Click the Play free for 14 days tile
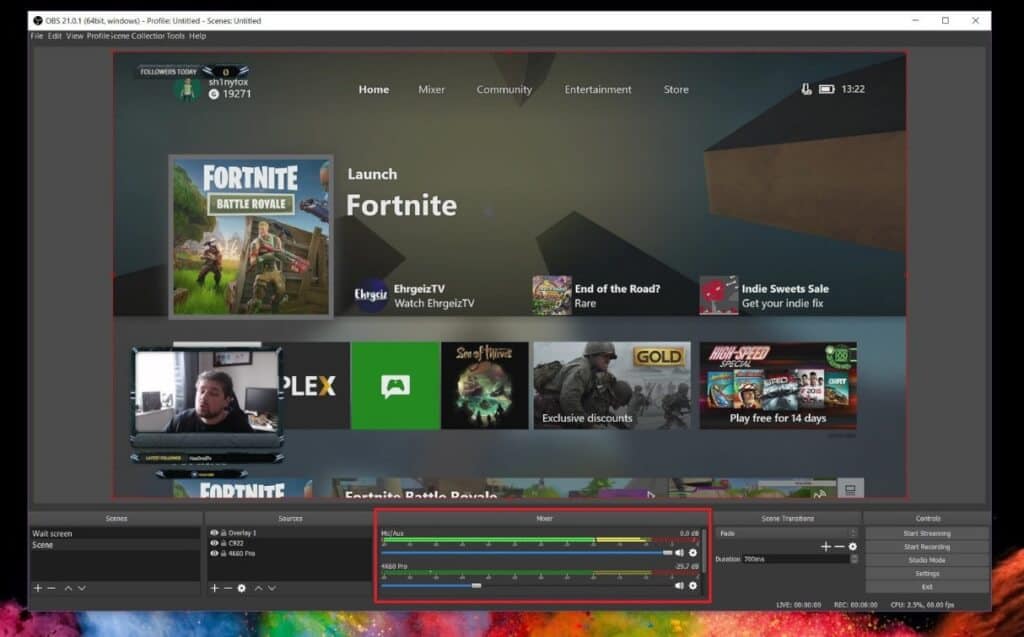The image size is (1024, 637). 778,385
